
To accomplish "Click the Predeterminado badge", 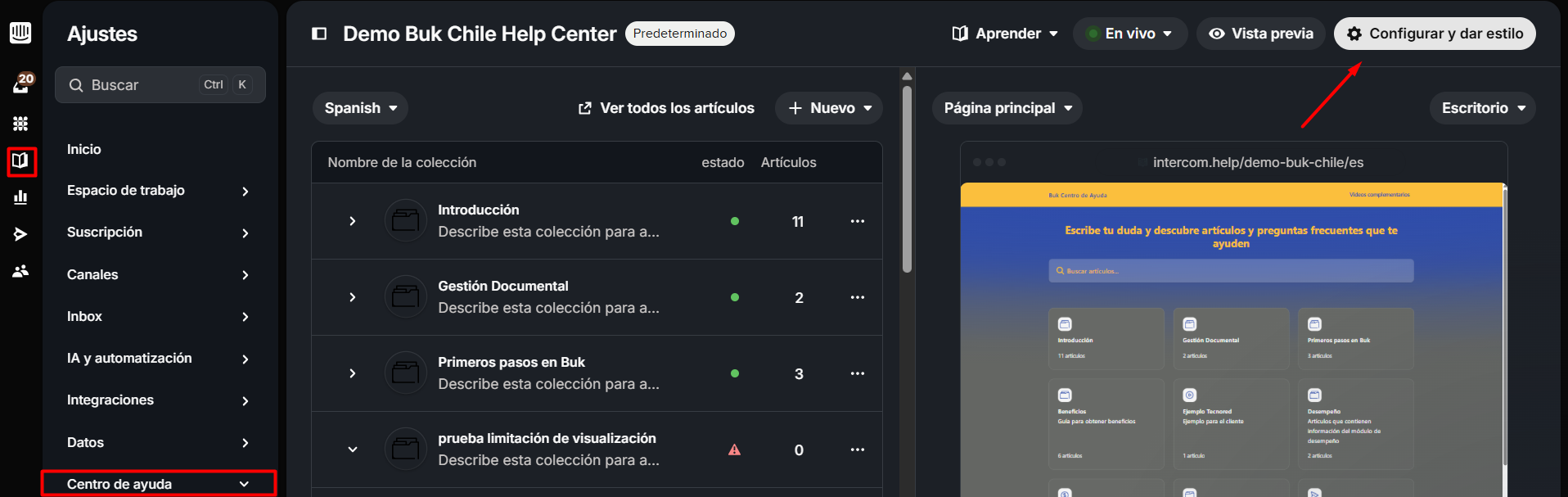I will click(680, 34).
